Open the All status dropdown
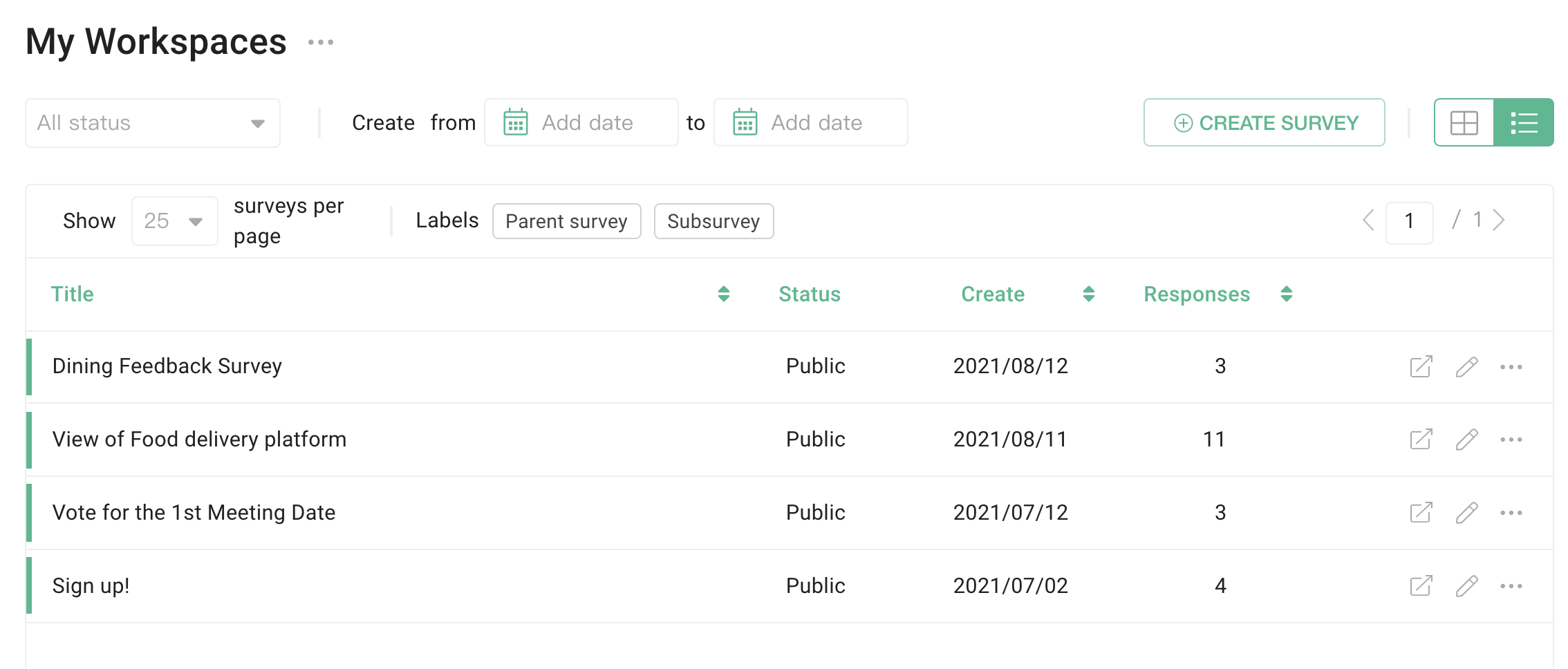This screenshot has width=1568, height=669. pos(152,122)
